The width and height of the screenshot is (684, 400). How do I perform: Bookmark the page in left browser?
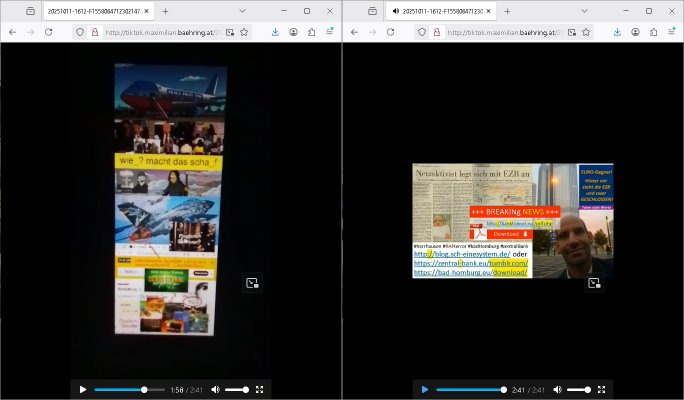[245, 32]
